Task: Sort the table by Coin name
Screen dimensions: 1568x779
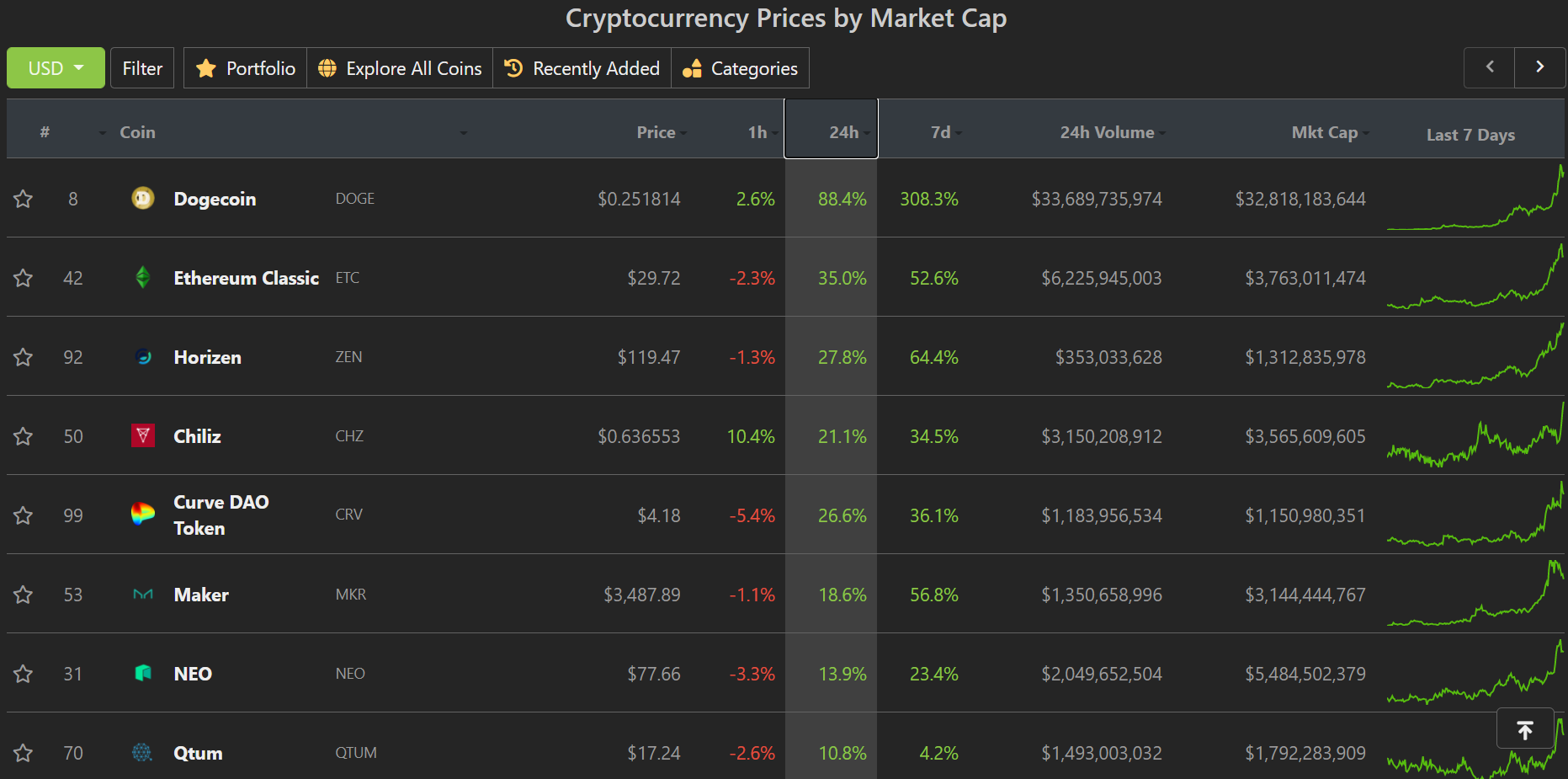Action: coord(137,132)
